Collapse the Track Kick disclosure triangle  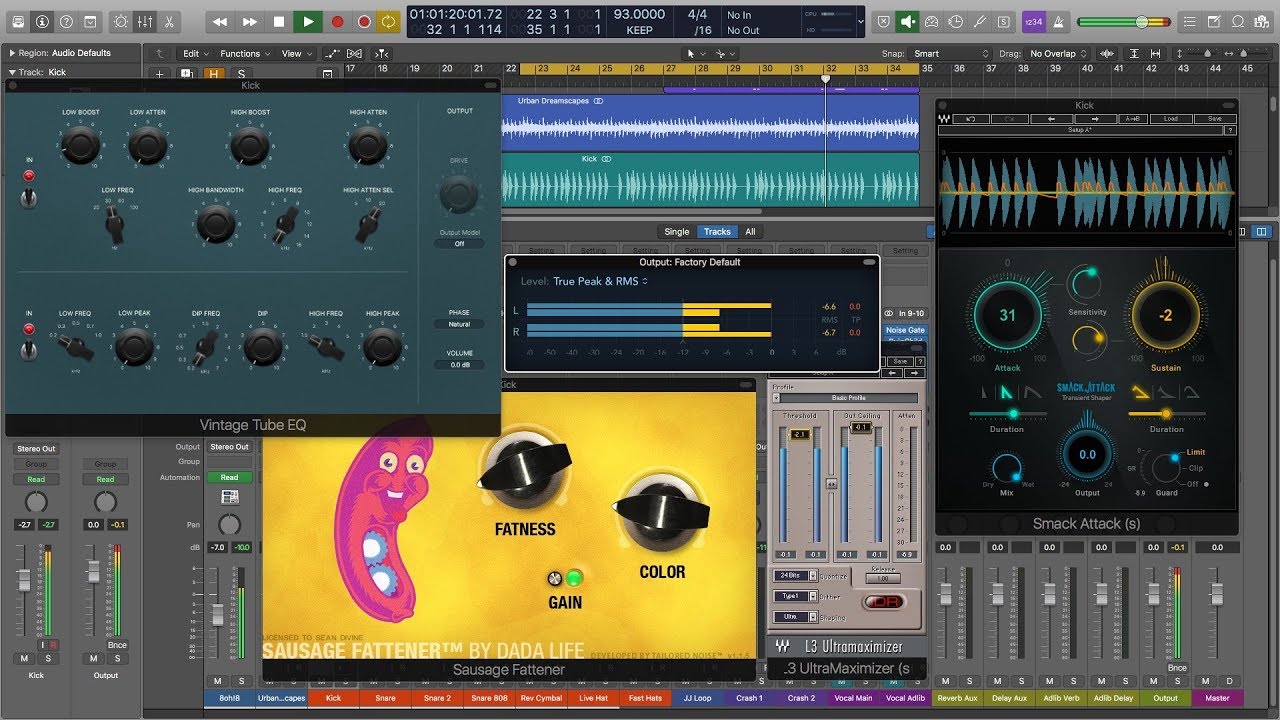(x=12, y=72)
